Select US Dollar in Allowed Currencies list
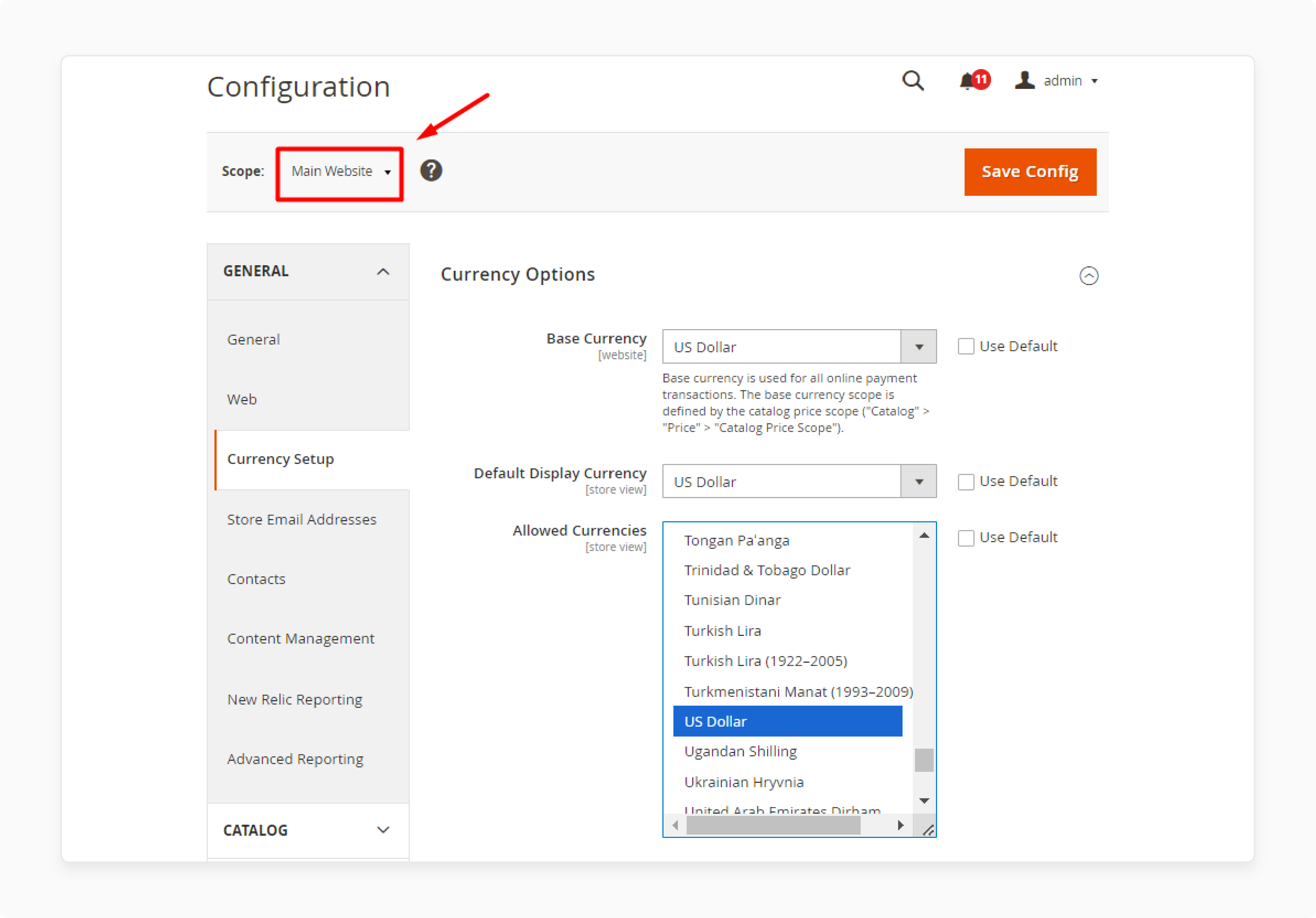Viewport: 1316px width, 918px height. coord(788,721)
